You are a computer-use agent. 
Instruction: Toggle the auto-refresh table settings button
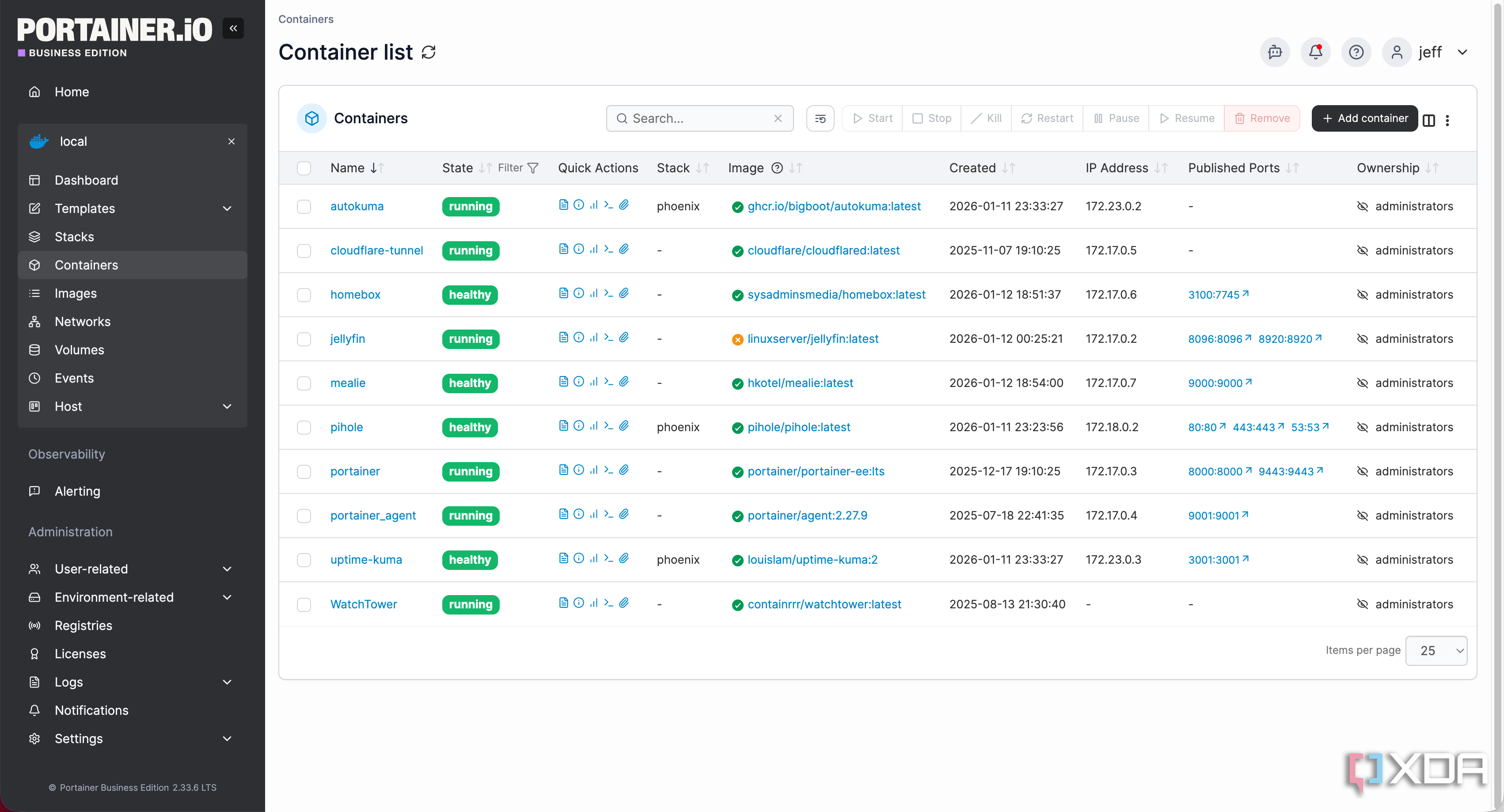click(820, 118)
